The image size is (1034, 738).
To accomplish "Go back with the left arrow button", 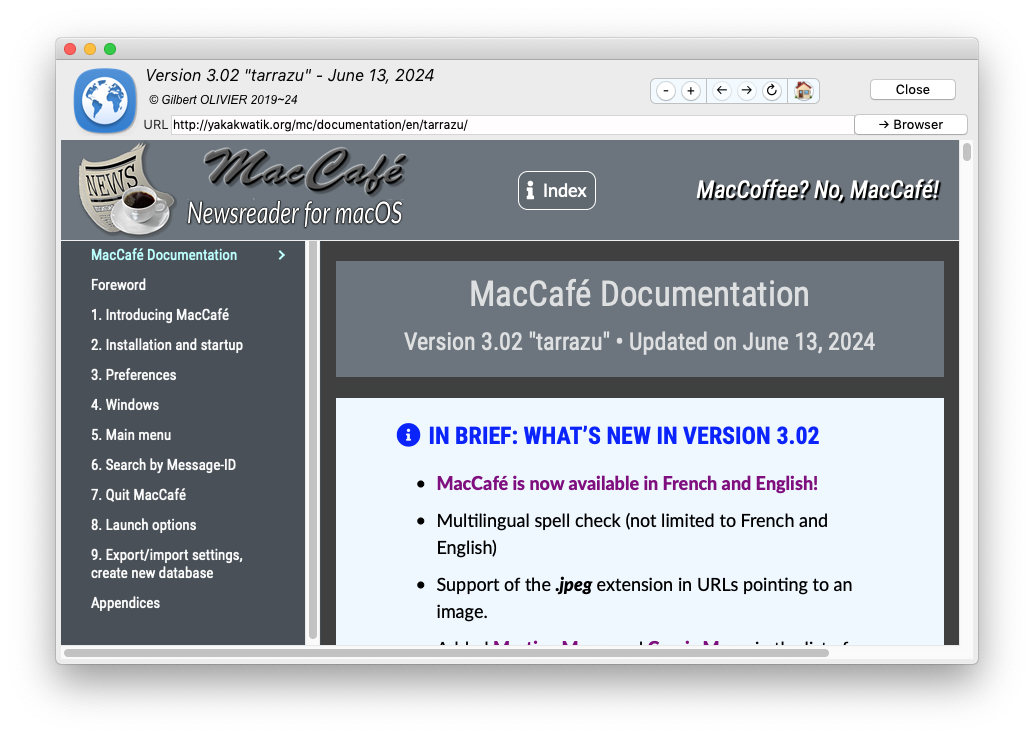I will (722, 91).
